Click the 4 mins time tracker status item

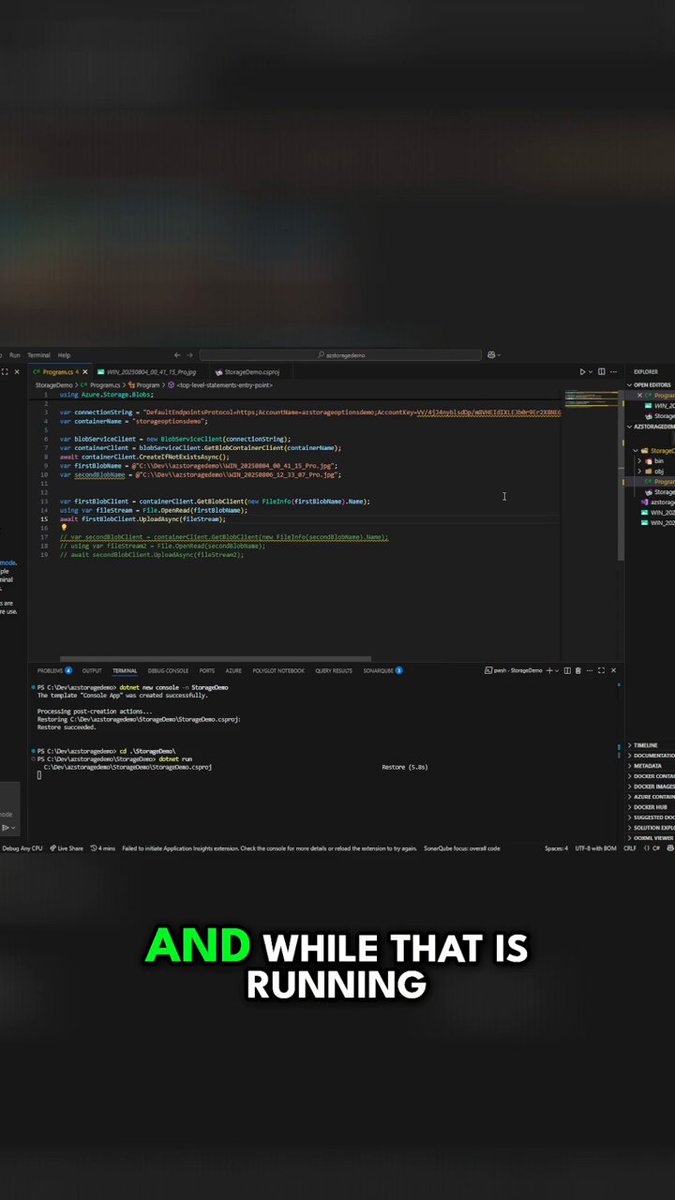point(103,848)
